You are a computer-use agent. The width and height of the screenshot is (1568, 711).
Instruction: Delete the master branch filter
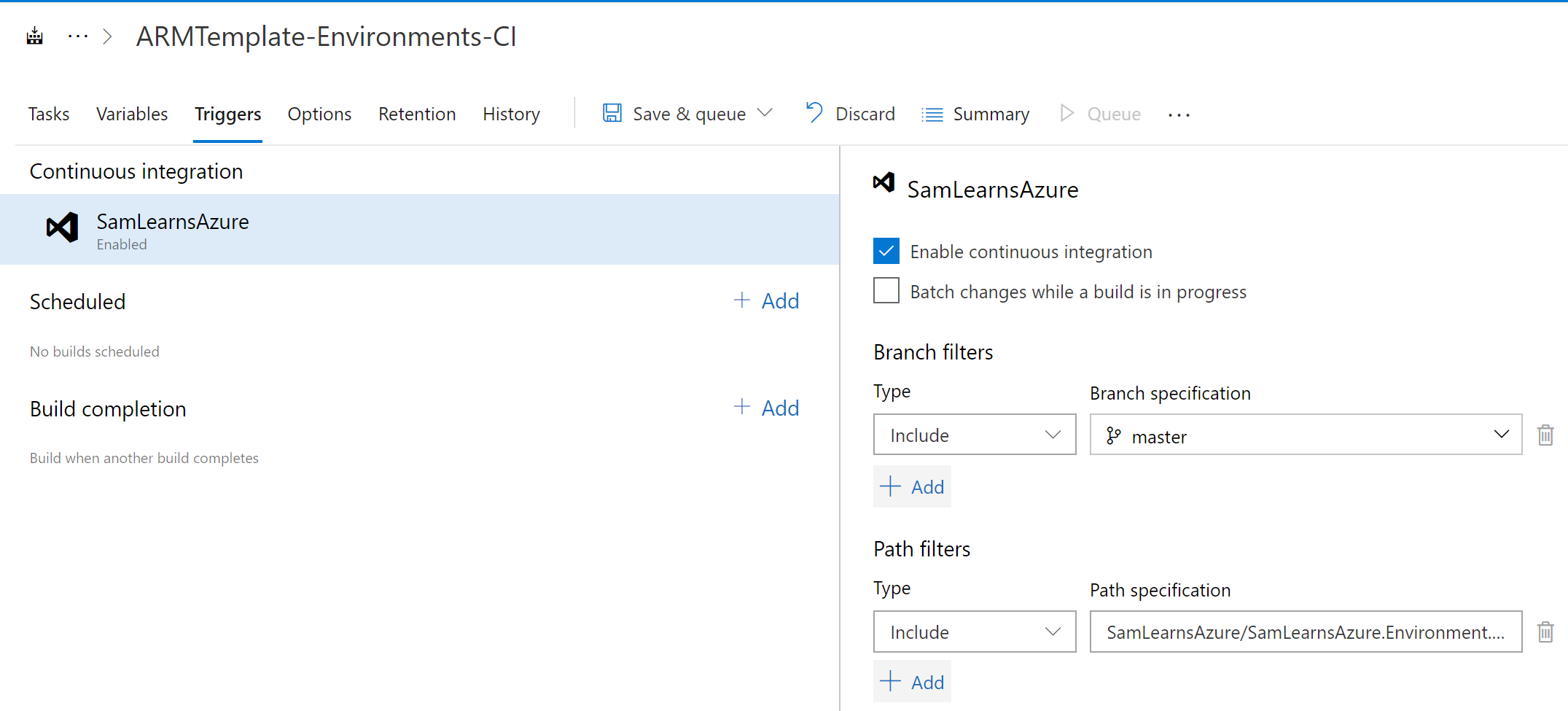(1545, 435)
